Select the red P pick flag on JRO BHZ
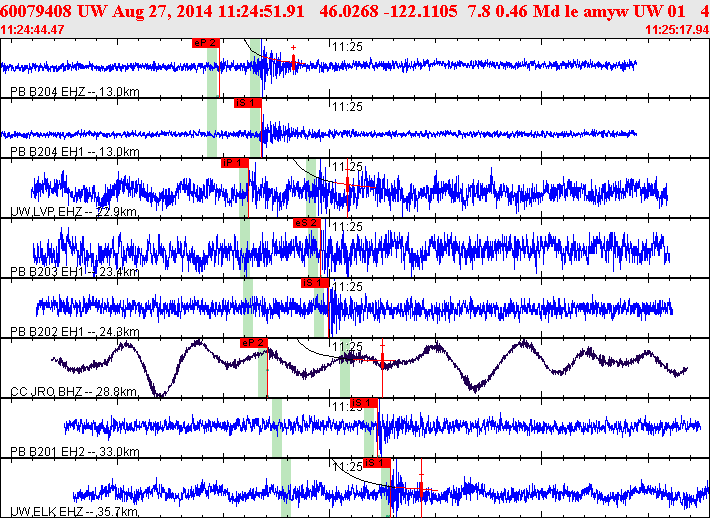Image resolution: width=710 pixels, height=518 pixels. [254, 343]
